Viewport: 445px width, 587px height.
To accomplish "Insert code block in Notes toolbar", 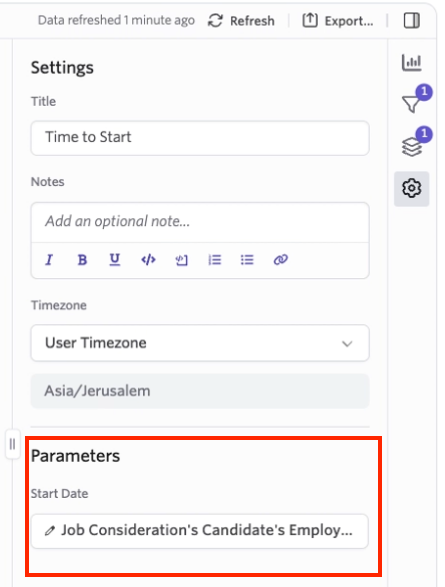I will [x=182, y=259].
